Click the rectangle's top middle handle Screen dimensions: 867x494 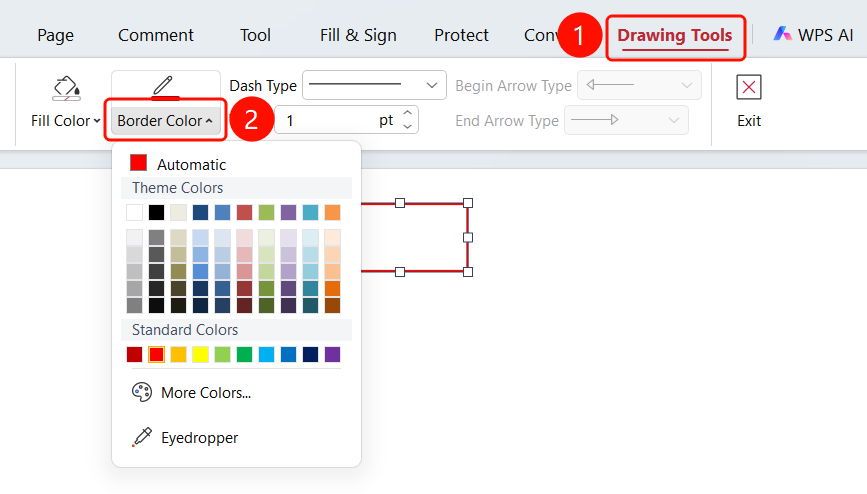tap(400, 203)
